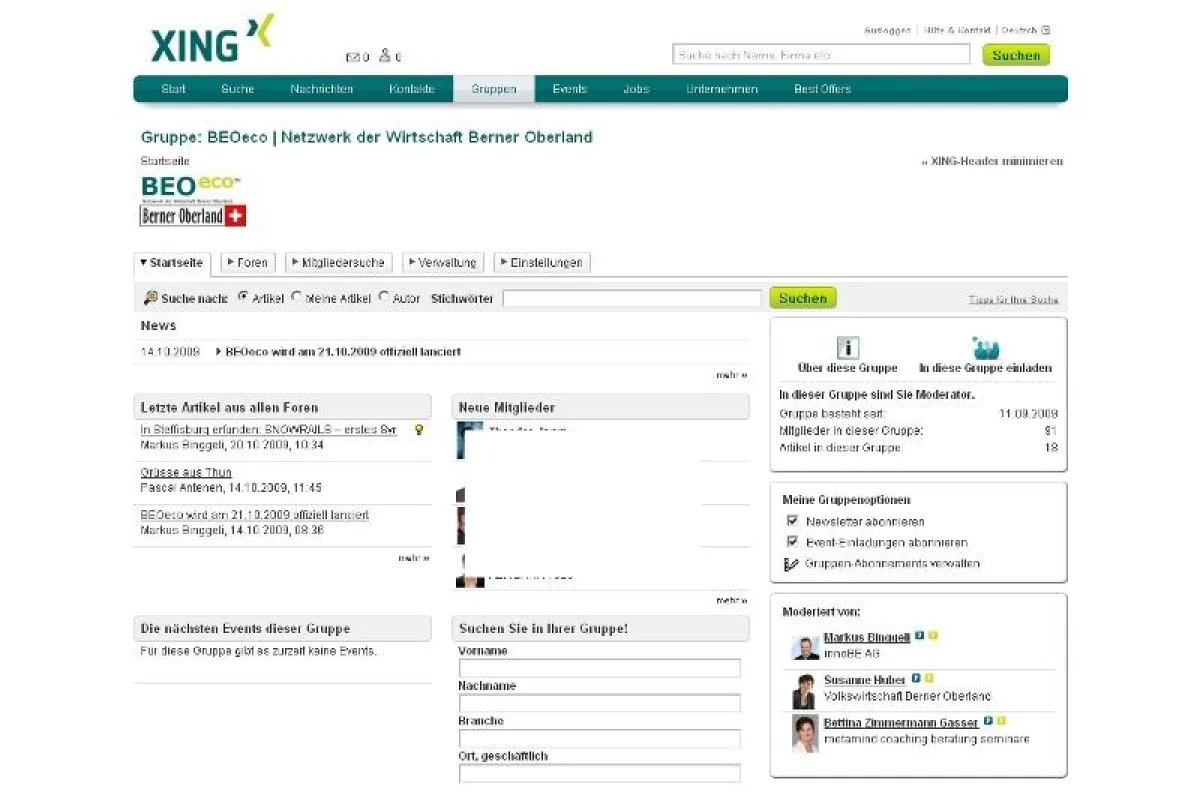Click the contacts person icon beside the envelope
Viewport: 1200px width, 792px height.
click(385, 55)
